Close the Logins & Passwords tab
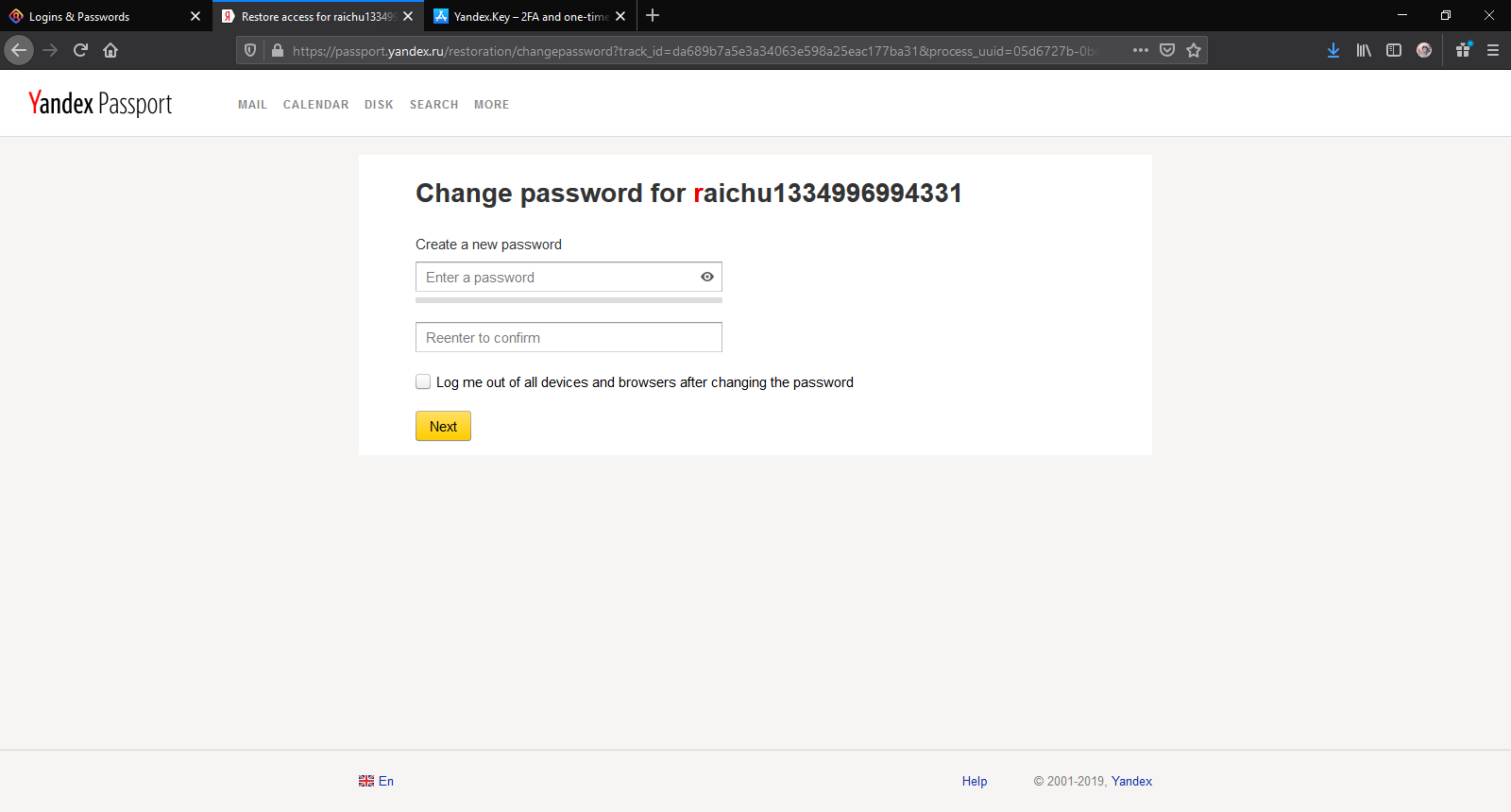 [x=195, y=16]
